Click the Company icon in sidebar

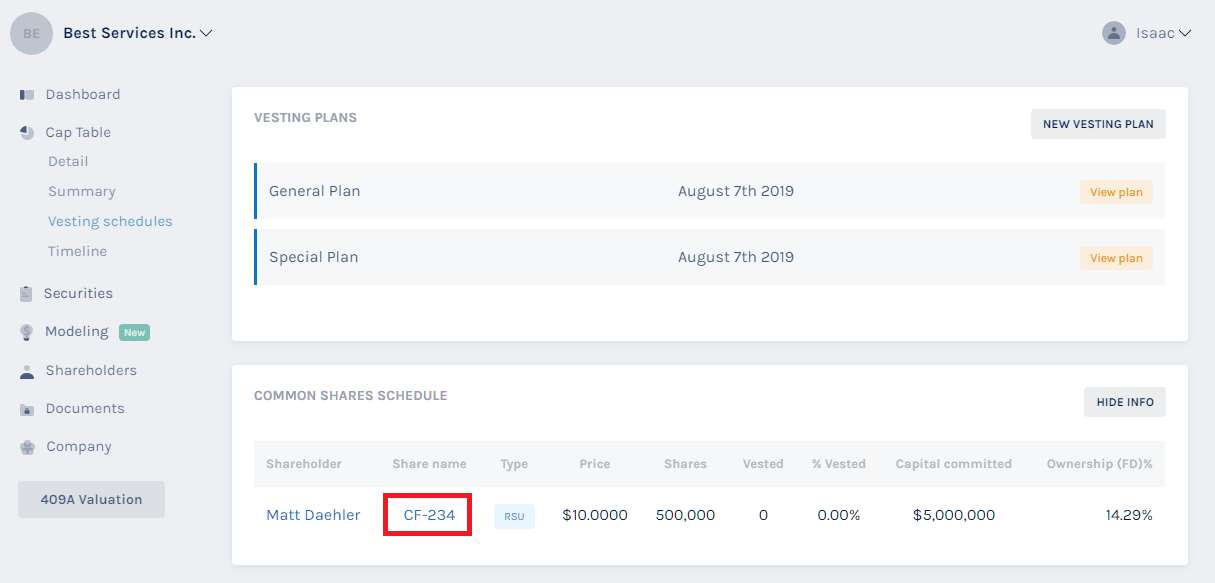coord(27,447)
